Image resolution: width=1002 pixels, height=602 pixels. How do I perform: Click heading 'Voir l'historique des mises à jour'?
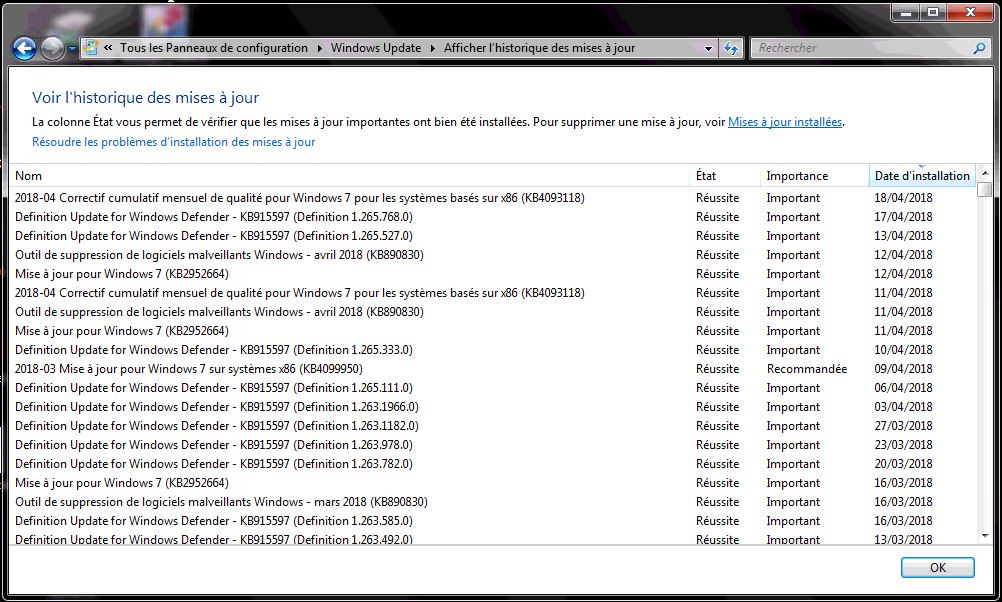pos(145,98)
